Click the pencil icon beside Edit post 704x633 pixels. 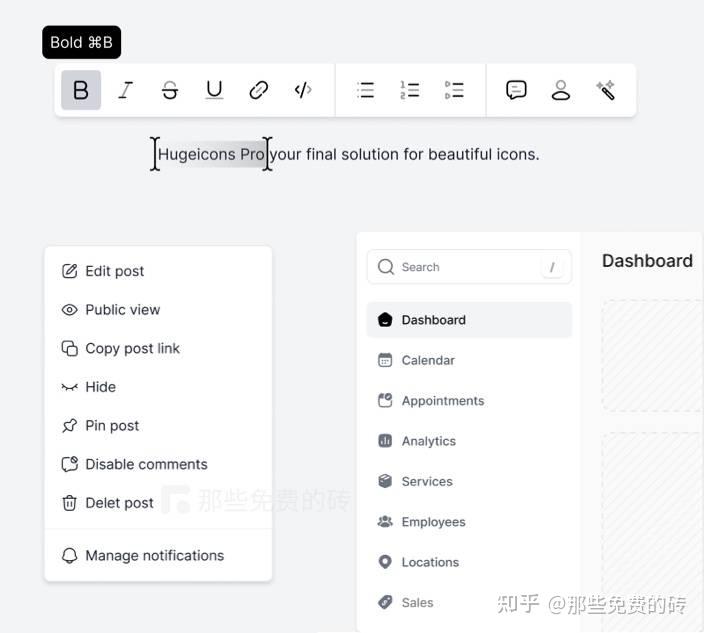[x=70, y=271]
